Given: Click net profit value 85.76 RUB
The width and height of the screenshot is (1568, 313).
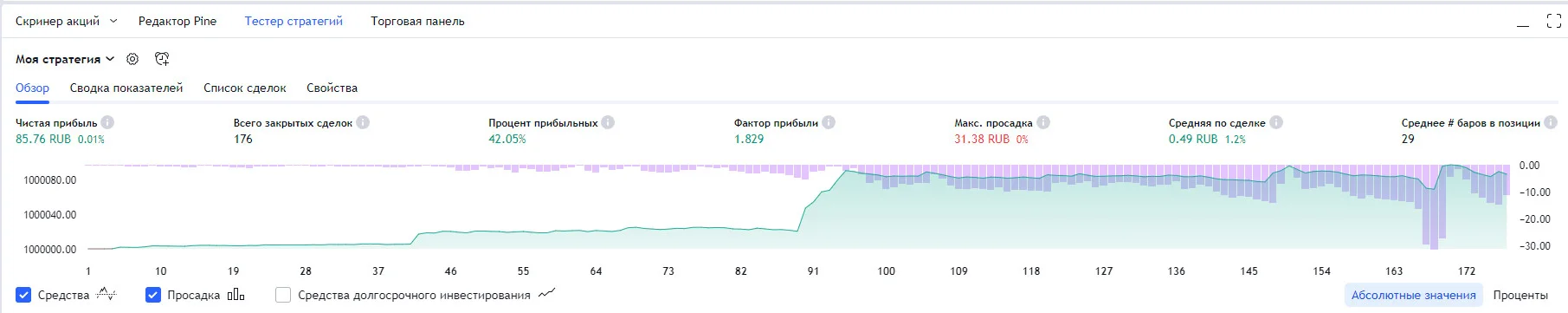Looking at the screenshot, I should 43,139.
